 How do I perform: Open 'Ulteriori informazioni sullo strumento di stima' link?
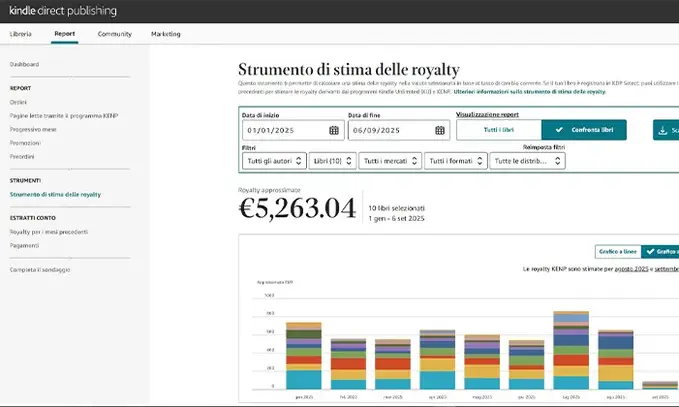coord(530,92)
